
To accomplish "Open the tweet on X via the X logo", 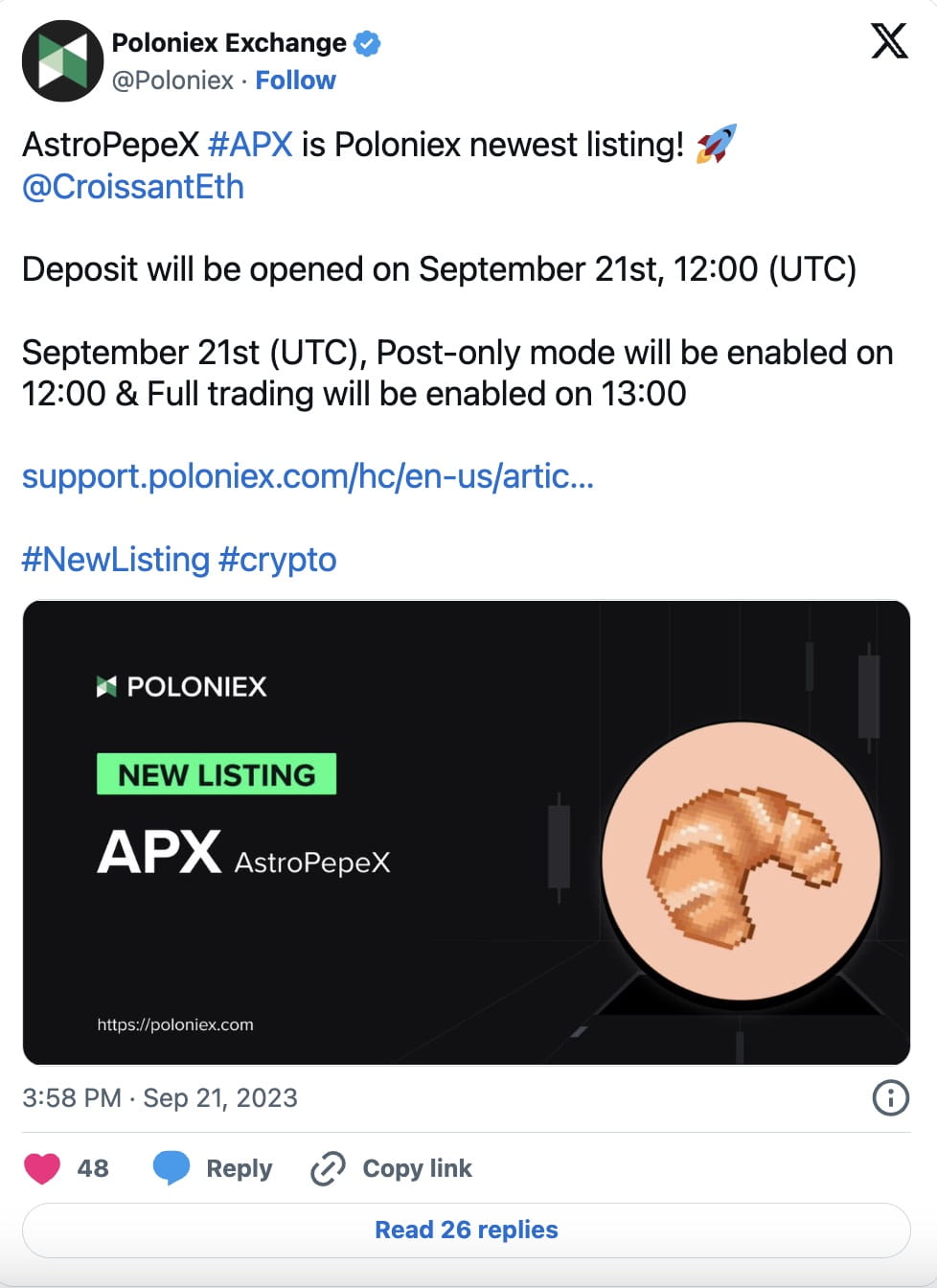I will coord(889,41).
